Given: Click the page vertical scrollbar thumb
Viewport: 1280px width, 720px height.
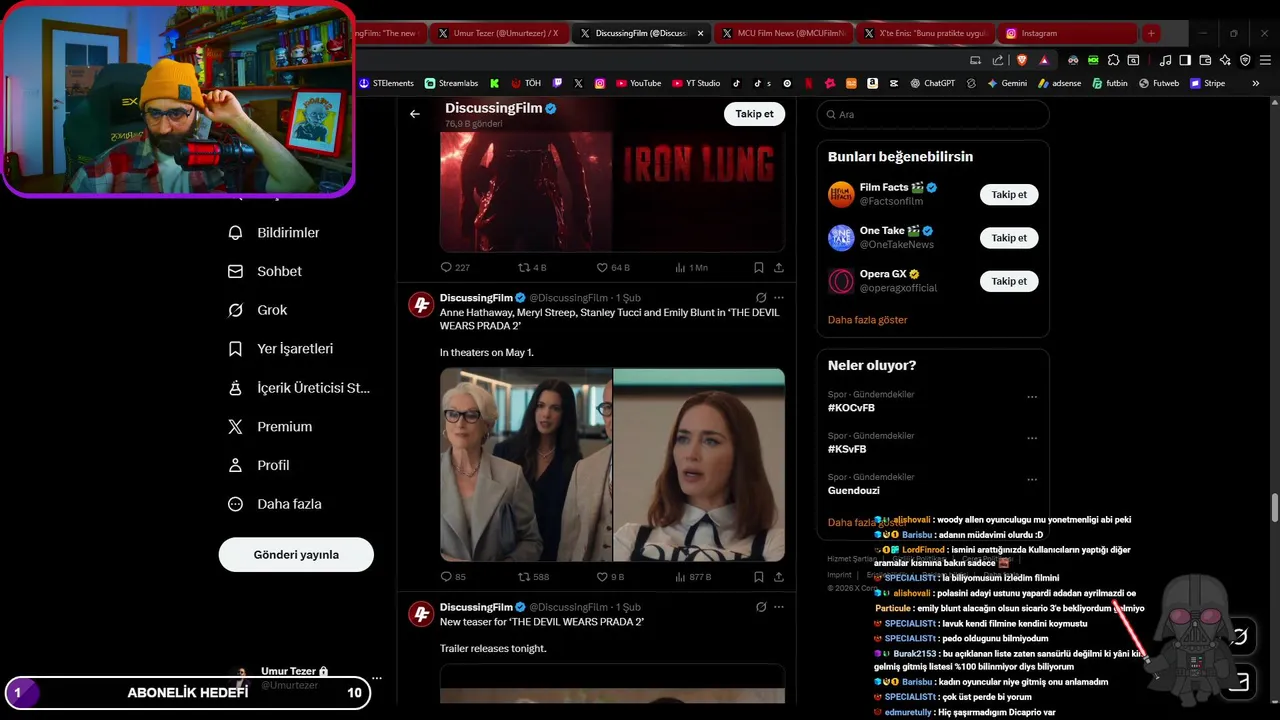Looking at the screenshot, I should (1274, 507).
